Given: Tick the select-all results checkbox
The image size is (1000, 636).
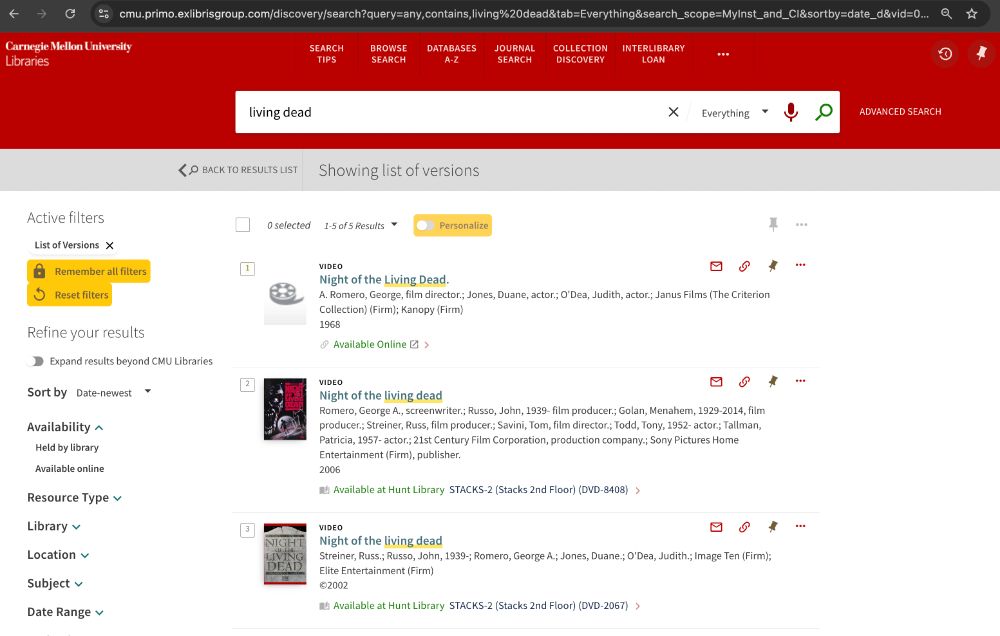Looking at the screenshot, I should click(242, 225).
